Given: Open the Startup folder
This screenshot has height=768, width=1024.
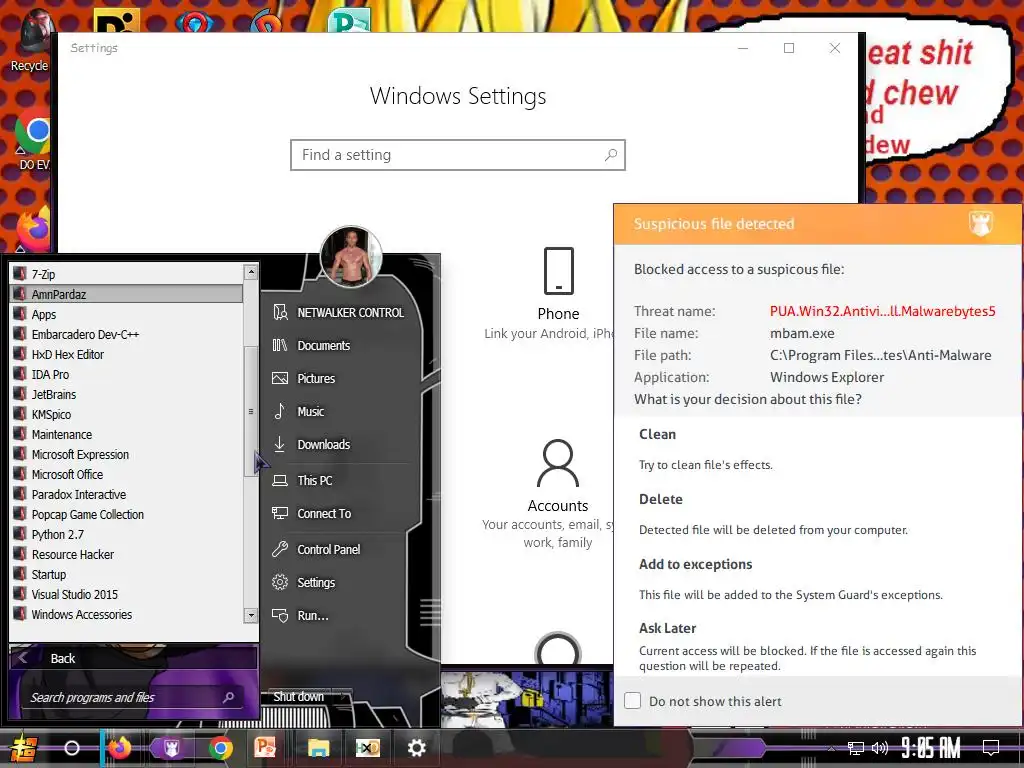Looking at the screenshot, I should click(x=126, y=575).
